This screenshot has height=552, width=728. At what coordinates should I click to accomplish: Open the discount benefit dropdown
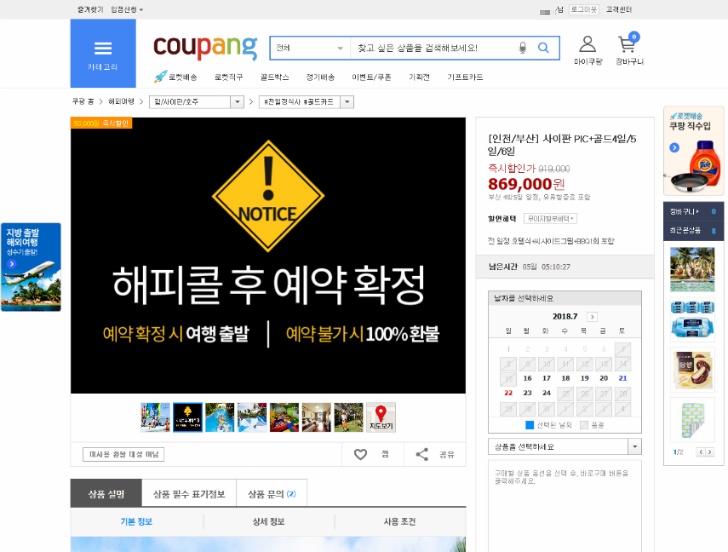click(x=550, y=218)
